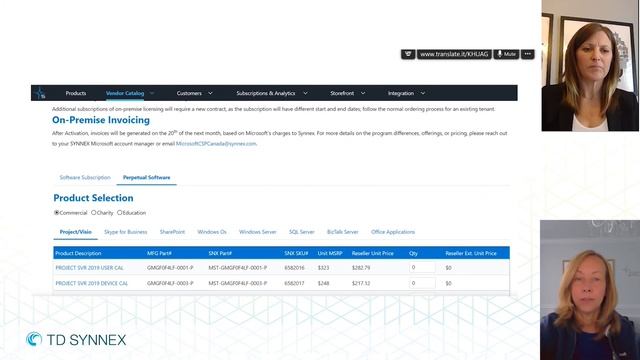Click the portal logo in navigation bar
Viewport: 640px width, 360px height.
(x=40, y=93)
